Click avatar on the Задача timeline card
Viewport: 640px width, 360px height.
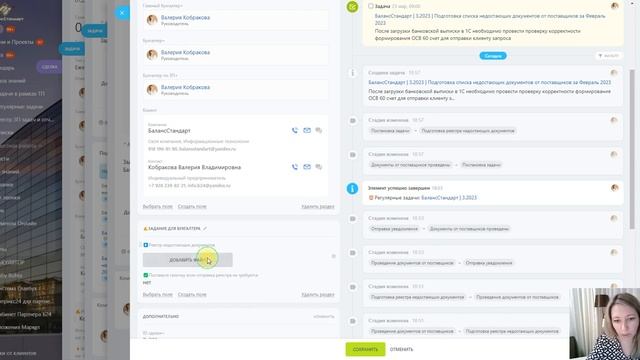point(615,6)
